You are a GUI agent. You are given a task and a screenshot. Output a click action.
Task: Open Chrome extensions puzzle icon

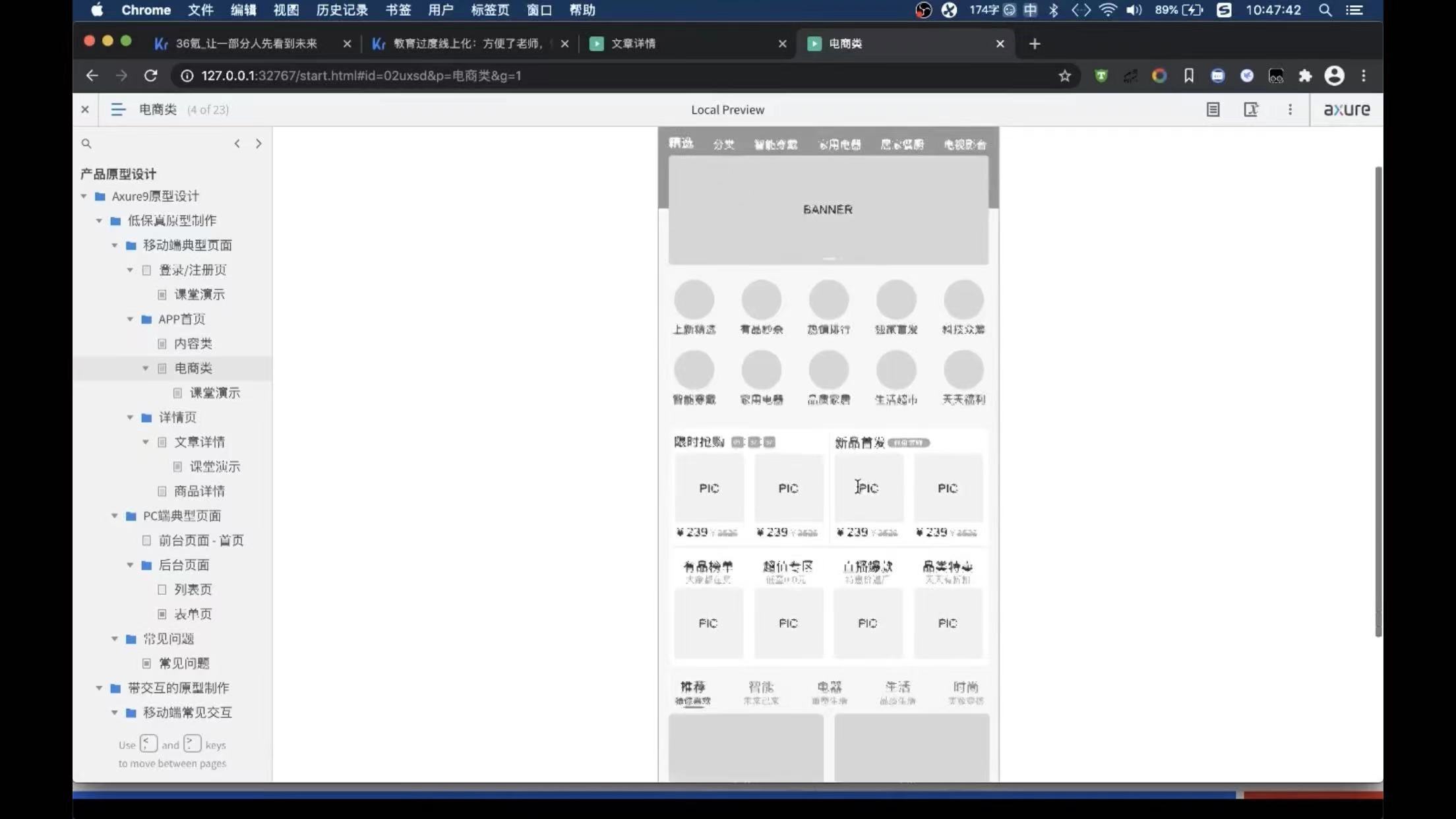(x=1304, y=76)
